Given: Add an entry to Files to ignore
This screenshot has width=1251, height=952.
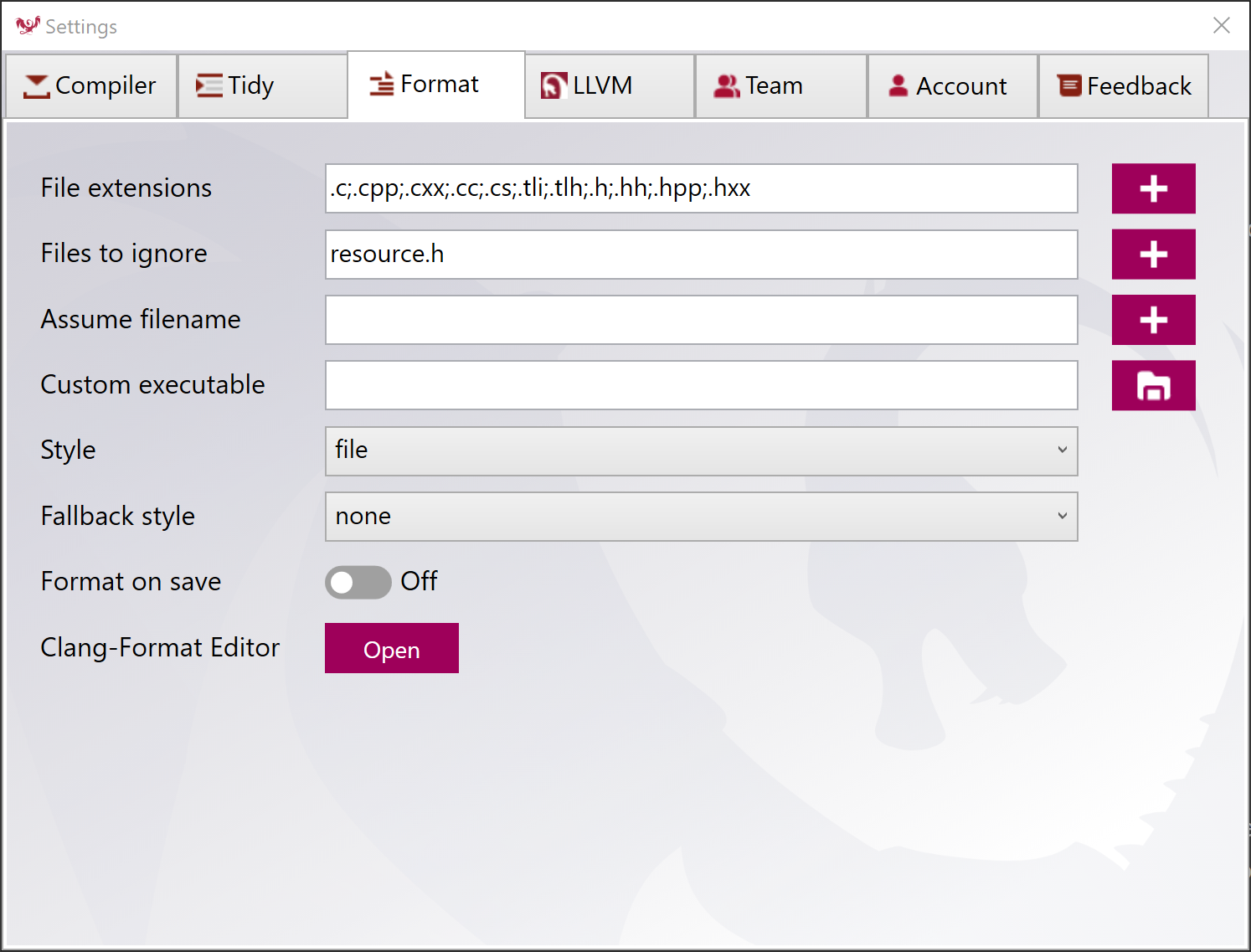Looking at the screenshot, I should (1153, 254).
